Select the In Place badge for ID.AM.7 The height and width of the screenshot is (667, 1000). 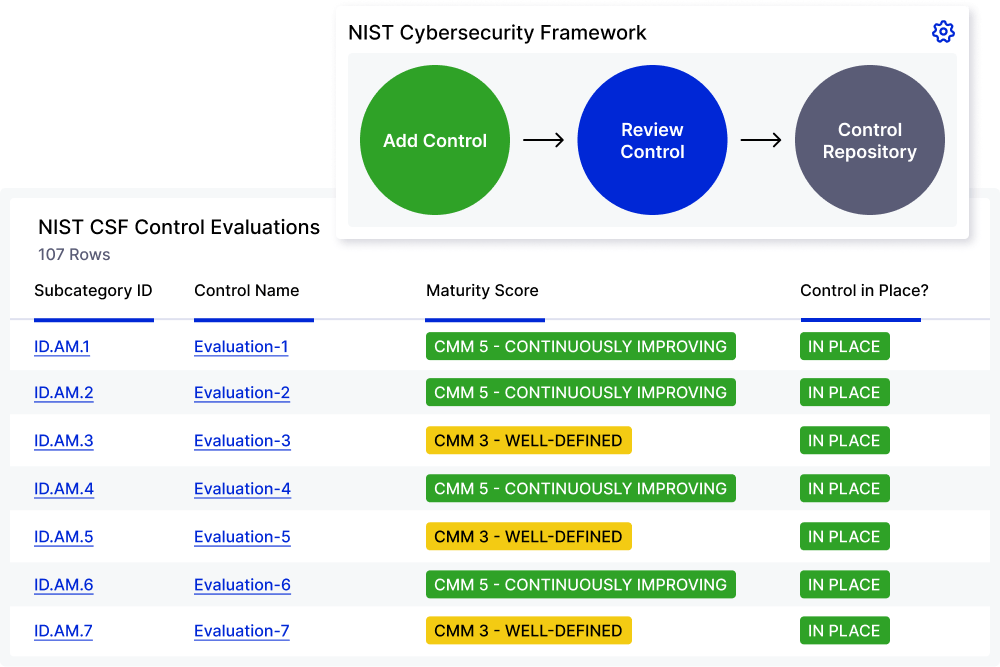[844, 631]
